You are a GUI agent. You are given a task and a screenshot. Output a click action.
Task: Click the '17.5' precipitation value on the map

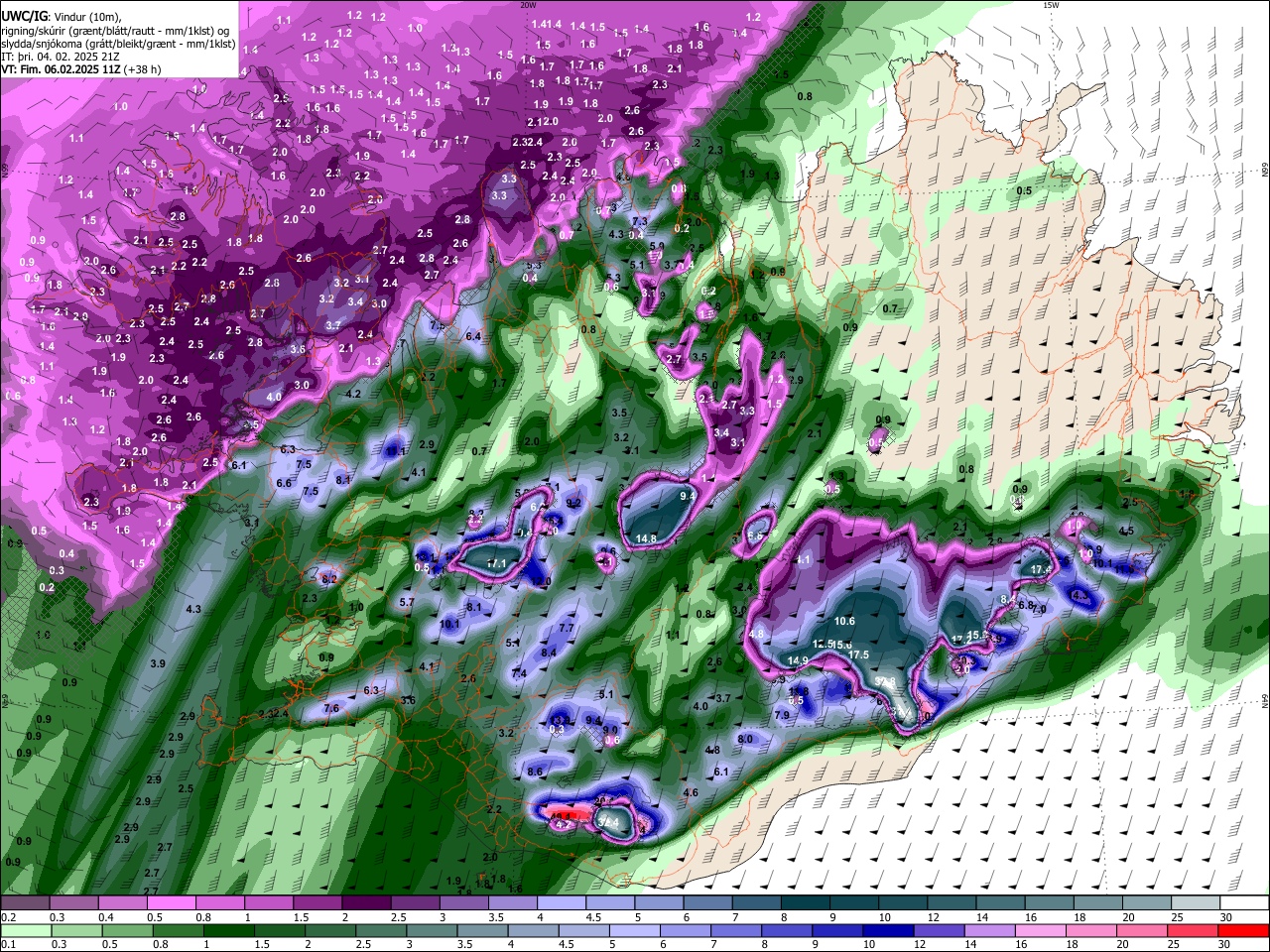click(x=858, y=654)
